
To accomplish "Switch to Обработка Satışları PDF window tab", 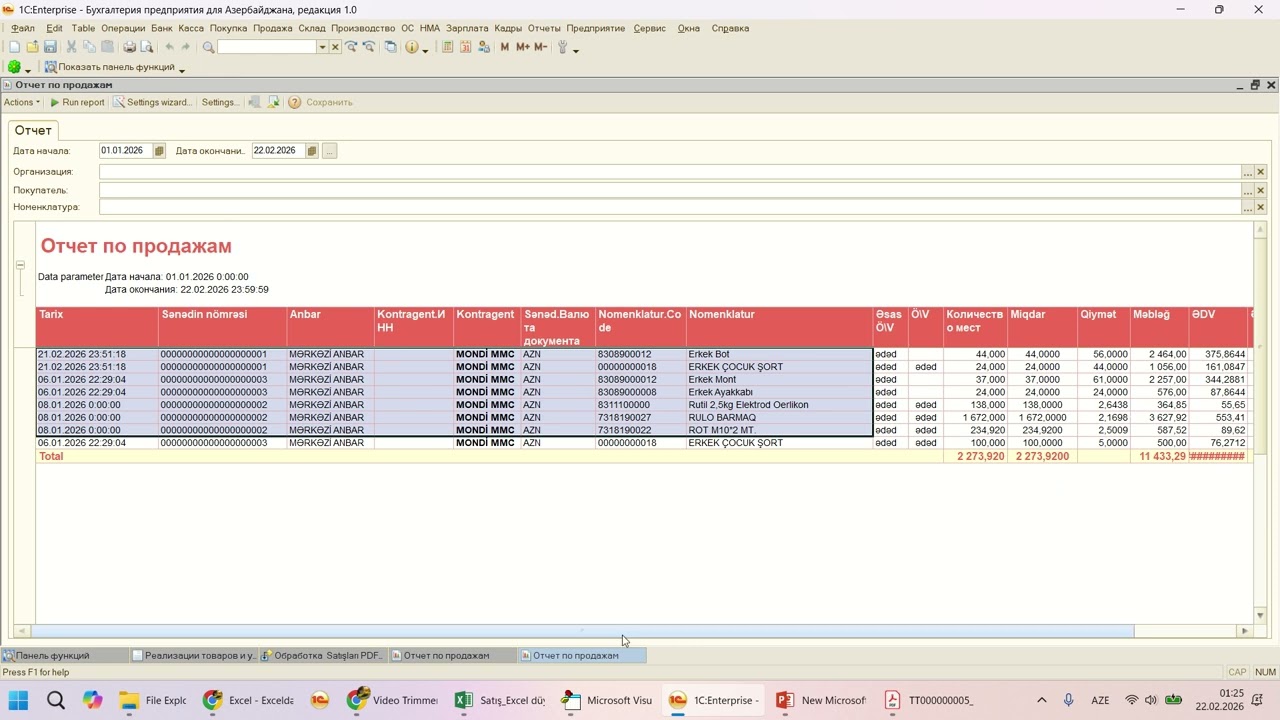I will (323, 656).
